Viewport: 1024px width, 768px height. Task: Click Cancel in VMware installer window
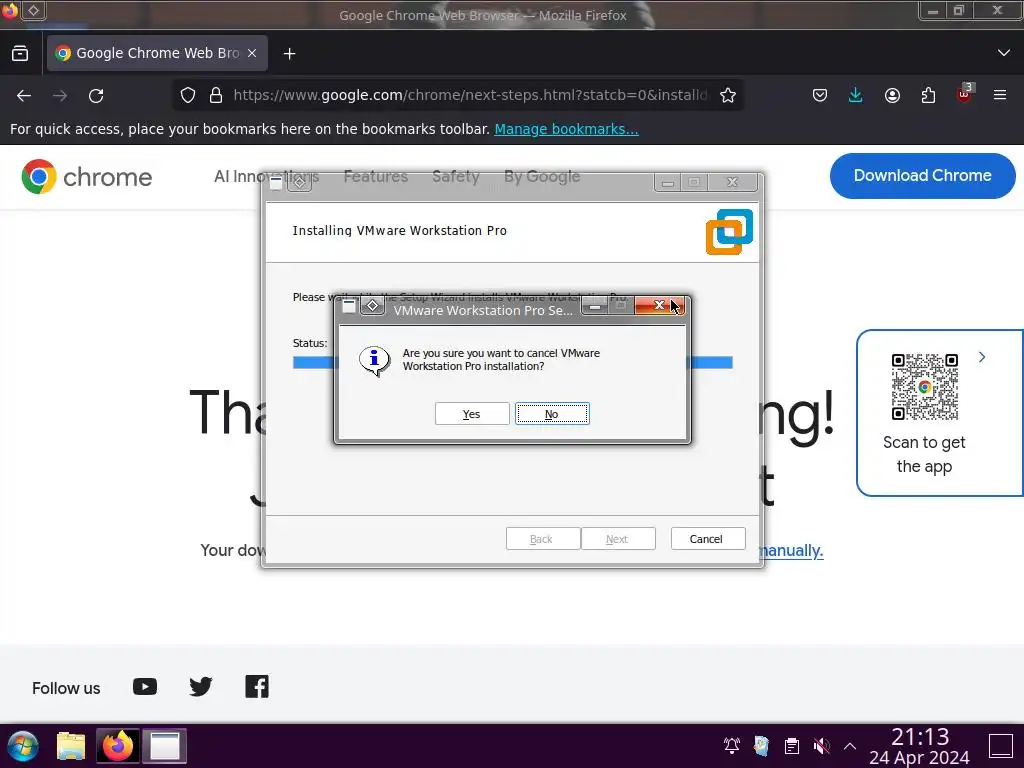pyautogui.click(x=707, y=539)
